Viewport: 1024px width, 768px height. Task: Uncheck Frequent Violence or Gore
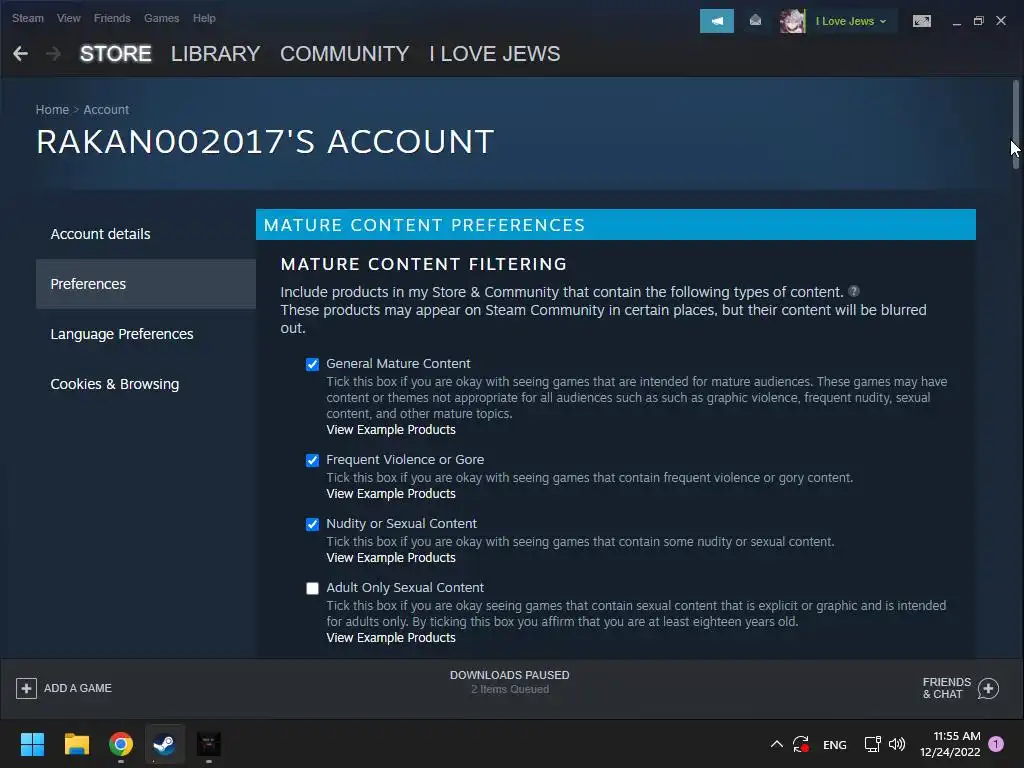point(312,460)
